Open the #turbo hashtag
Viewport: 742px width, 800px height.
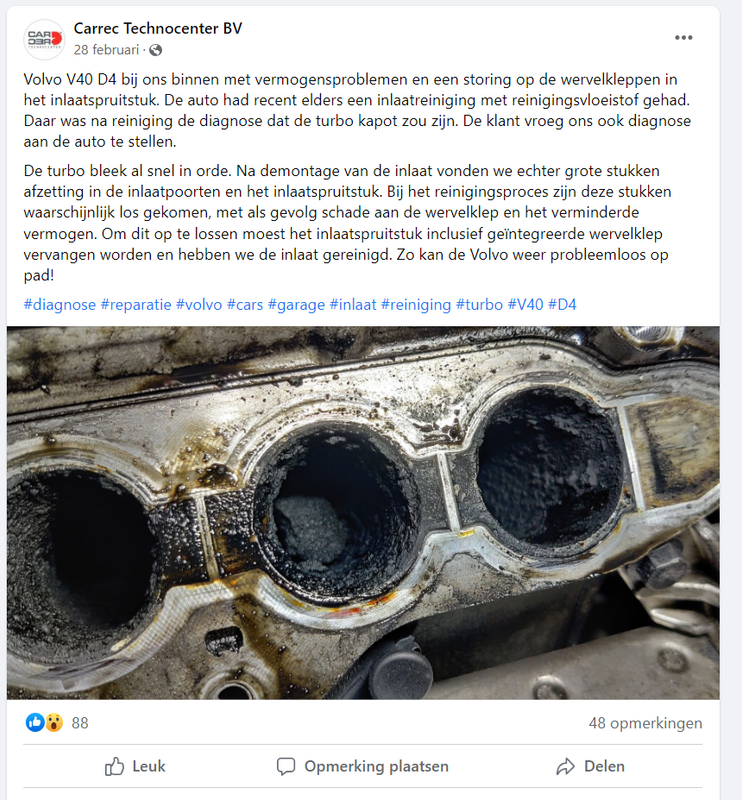click(x=479, y=305)
